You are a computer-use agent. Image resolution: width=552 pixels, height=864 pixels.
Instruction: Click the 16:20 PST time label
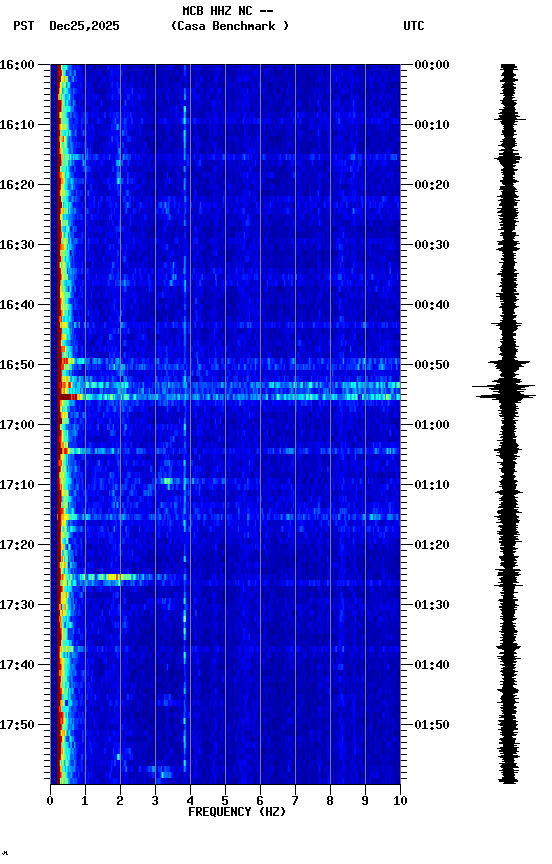[x=17, y=185]
